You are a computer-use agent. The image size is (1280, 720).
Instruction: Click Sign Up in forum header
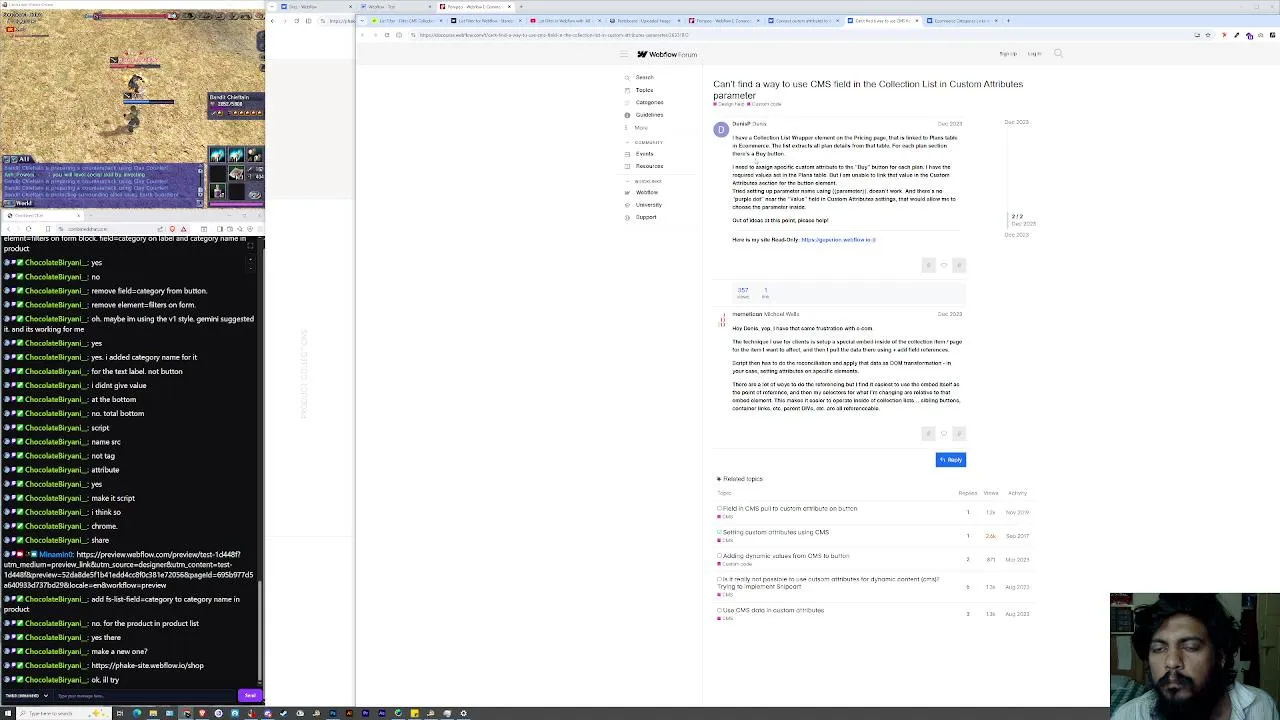(1008, 54)
